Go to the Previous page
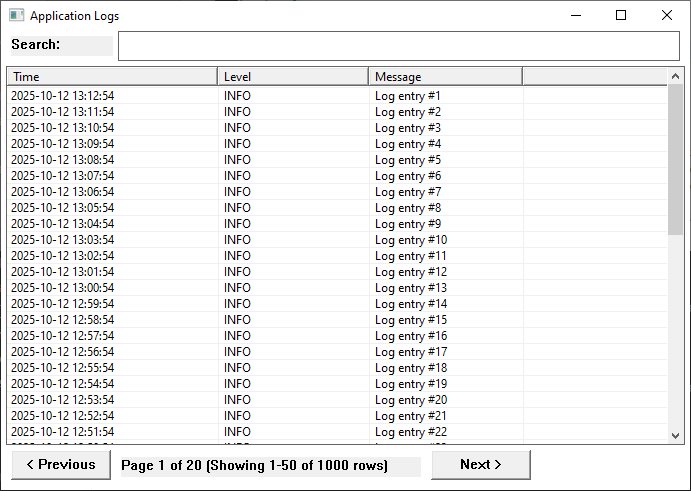 point(61,465)
